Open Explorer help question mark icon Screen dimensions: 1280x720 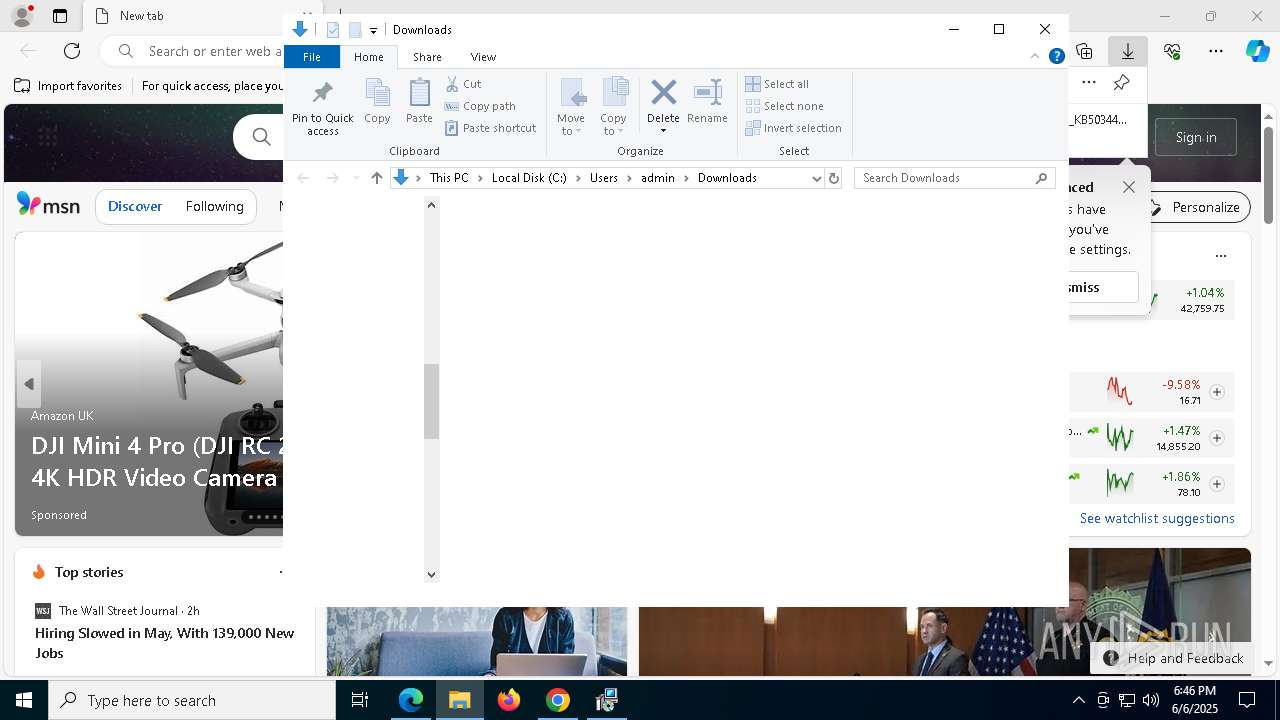click(x=1056, y=57)
